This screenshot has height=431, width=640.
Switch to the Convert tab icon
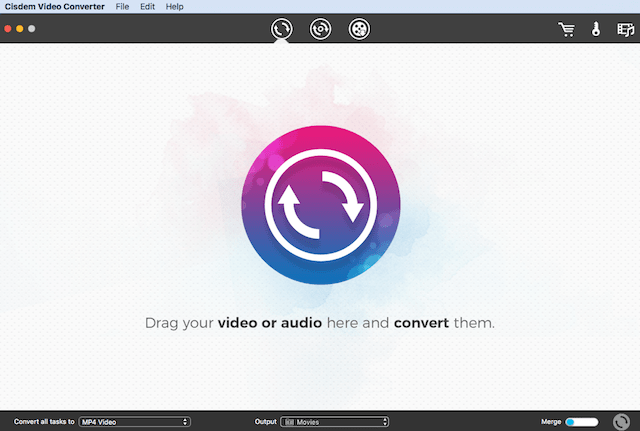(282, 29)
